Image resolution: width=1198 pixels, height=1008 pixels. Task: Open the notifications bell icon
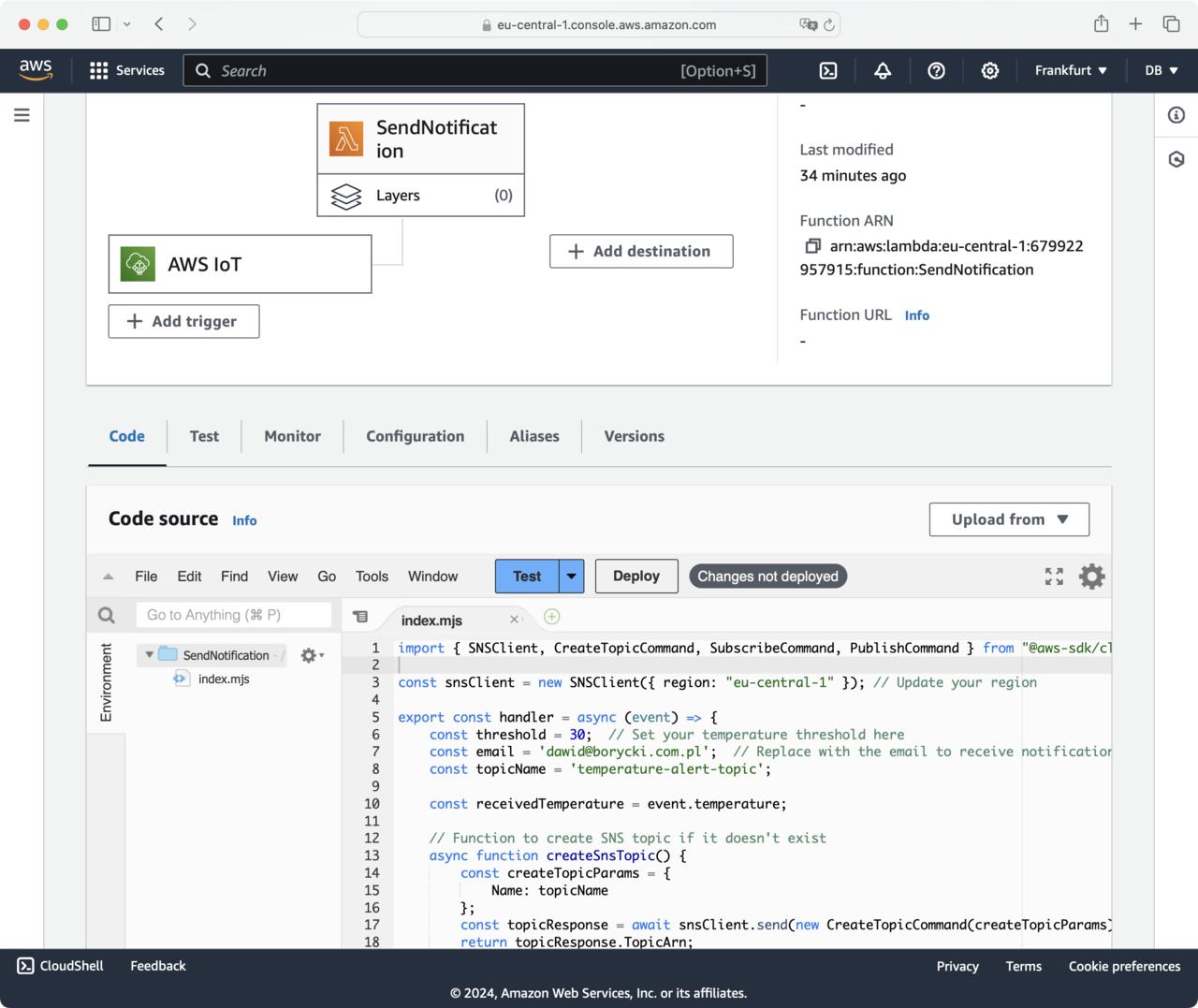883,71
